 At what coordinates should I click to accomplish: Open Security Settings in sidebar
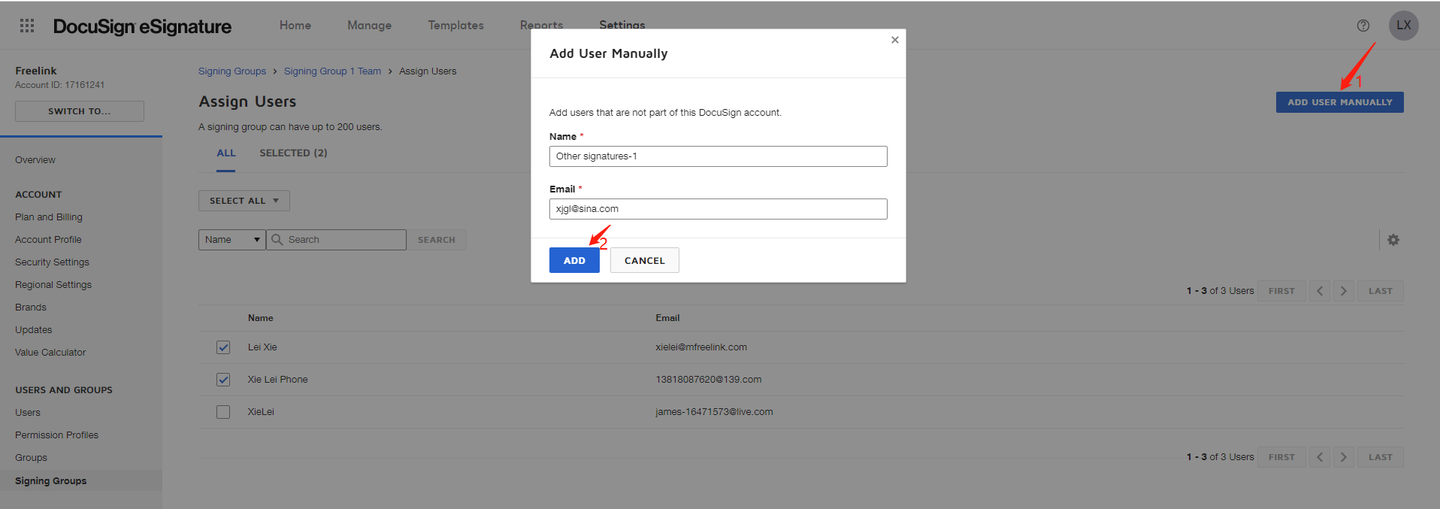point(52,262)
